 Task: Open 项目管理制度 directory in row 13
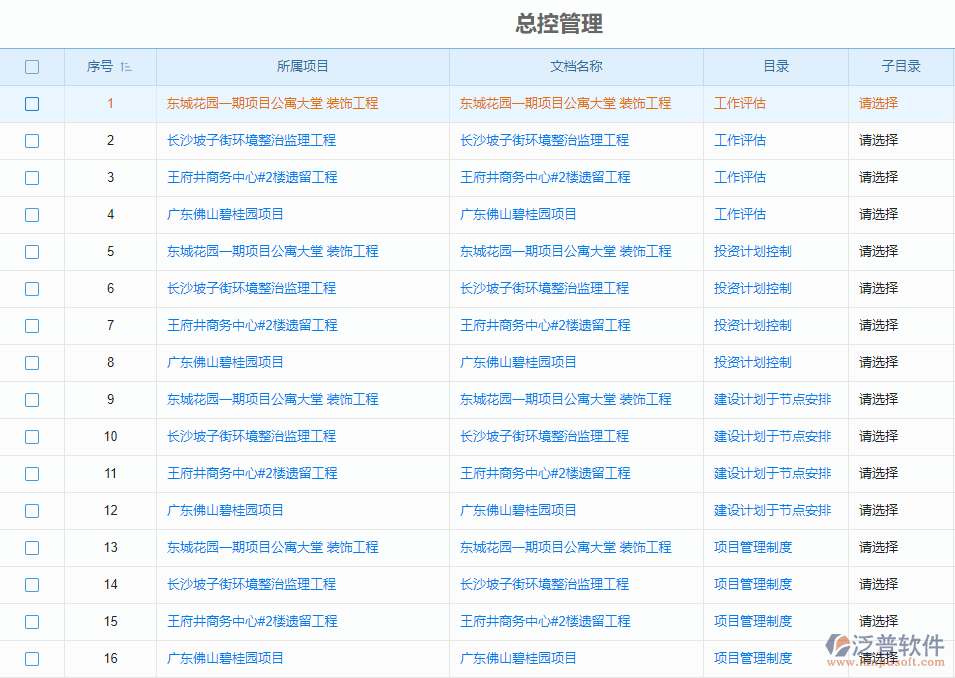click(x=751, y=547)
